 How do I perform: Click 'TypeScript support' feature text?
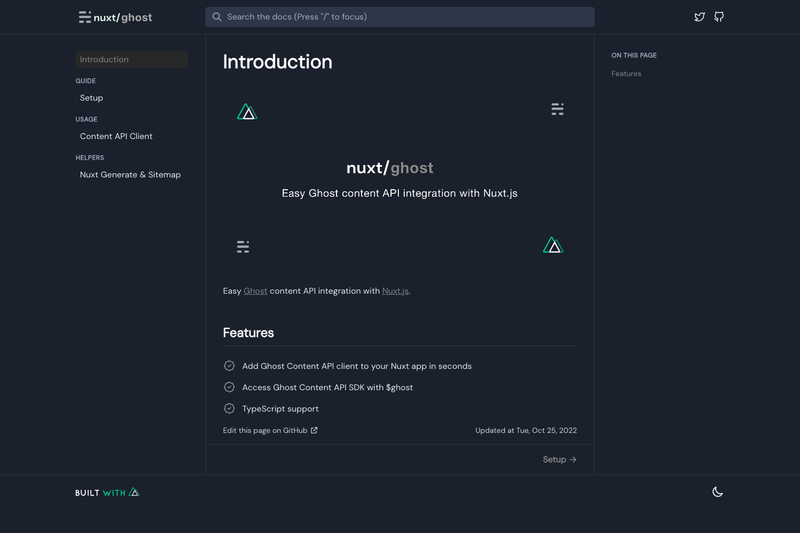point(280,409)
